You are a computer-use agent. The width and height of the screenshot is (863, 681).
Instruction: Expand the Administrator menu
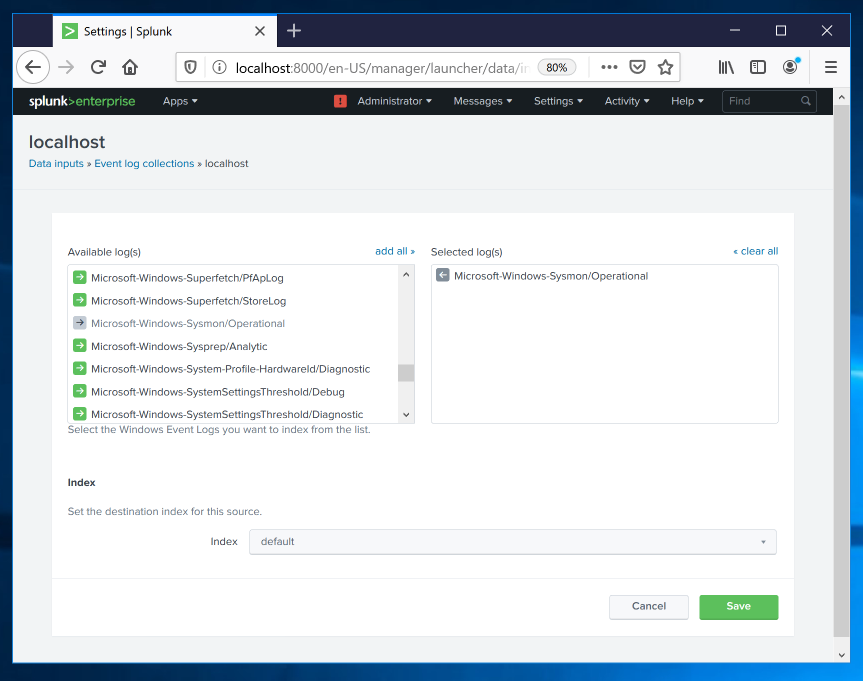pos(394,101)
